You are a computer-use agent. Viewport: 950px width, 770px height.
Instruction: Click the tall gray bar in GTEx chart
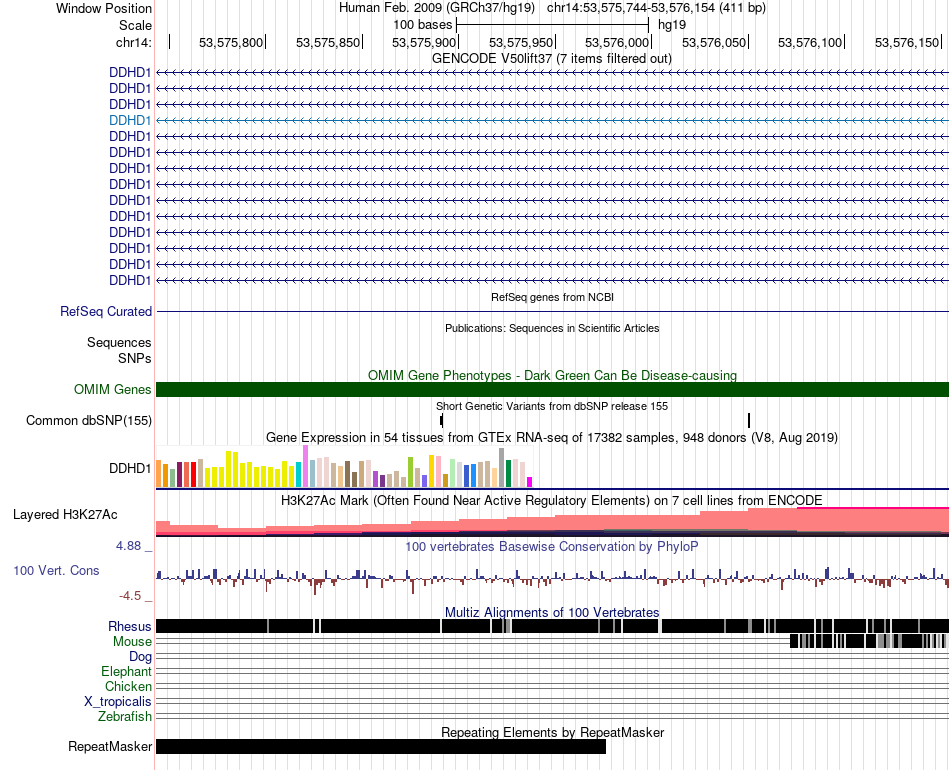(502, 468)
